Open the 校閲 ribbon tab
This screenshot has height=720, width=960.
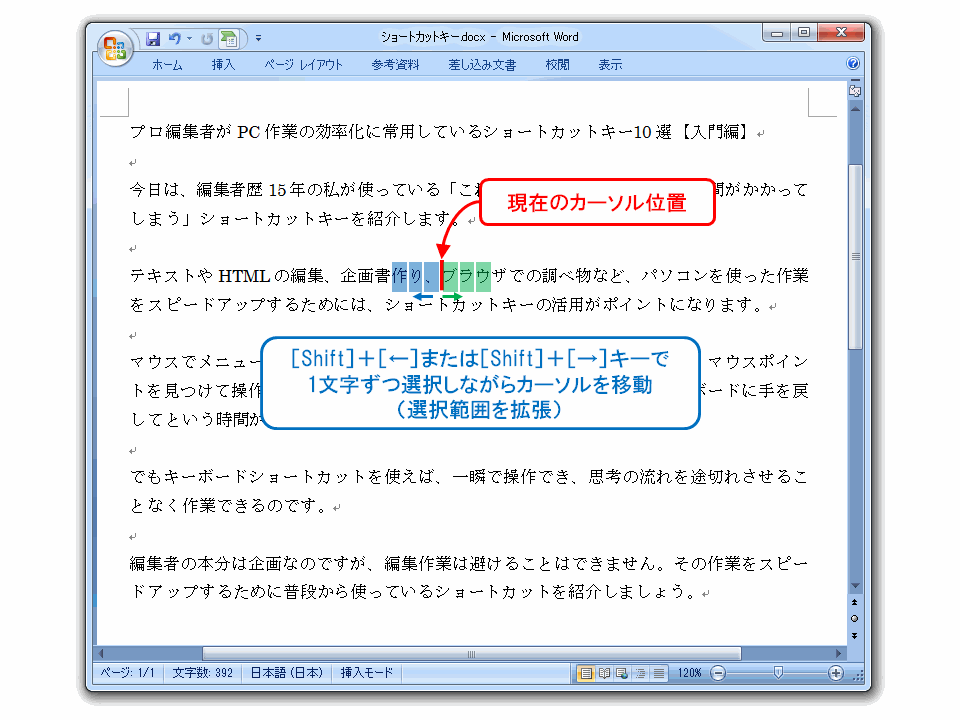(x=557, y=65)
